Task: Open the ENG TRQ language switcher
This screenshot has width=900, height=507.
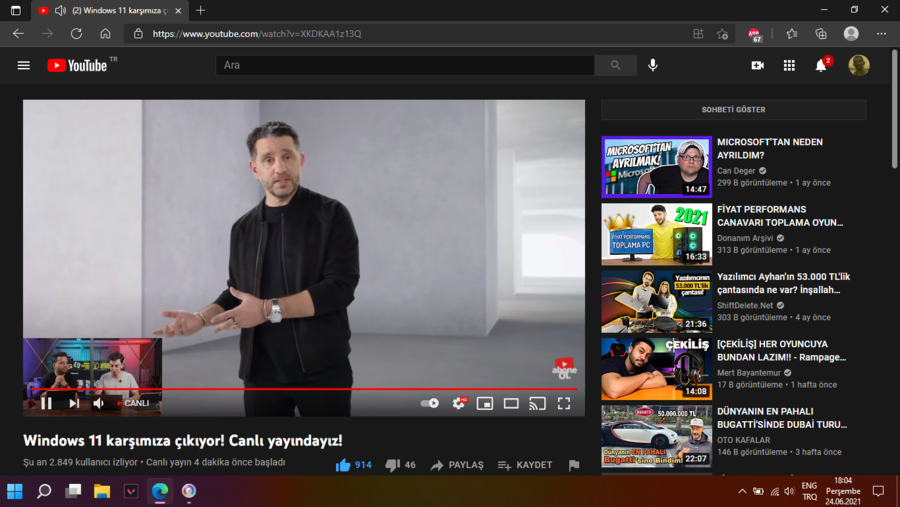Action: point(809,491)
